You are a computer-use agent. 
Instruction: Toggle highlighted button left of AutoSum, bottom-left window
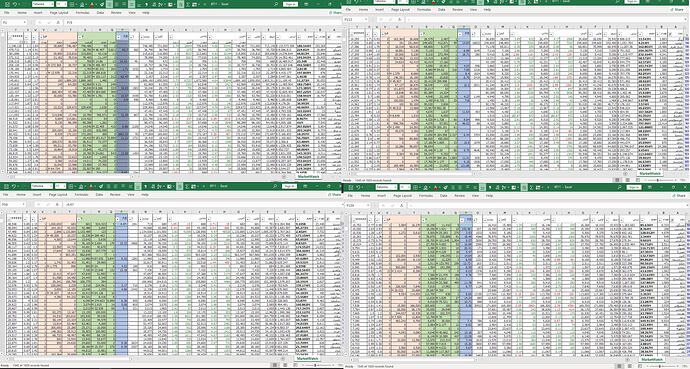click(180, 186)
